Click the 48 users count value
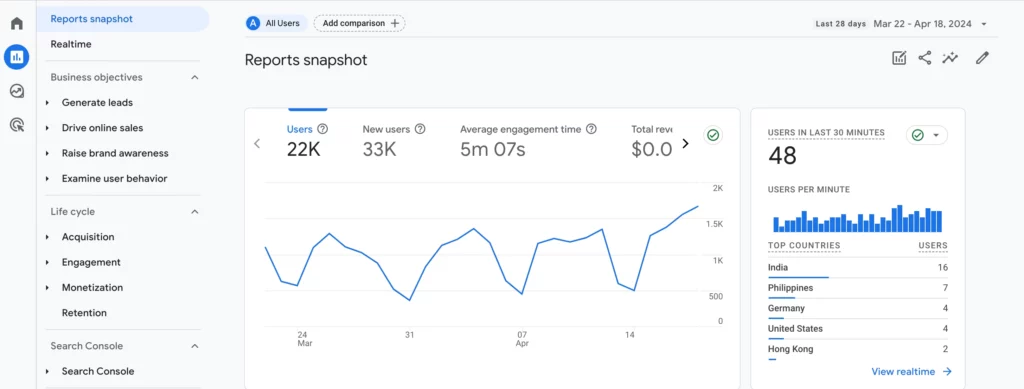The image size is (1024, 389). [x=782, y=157]
